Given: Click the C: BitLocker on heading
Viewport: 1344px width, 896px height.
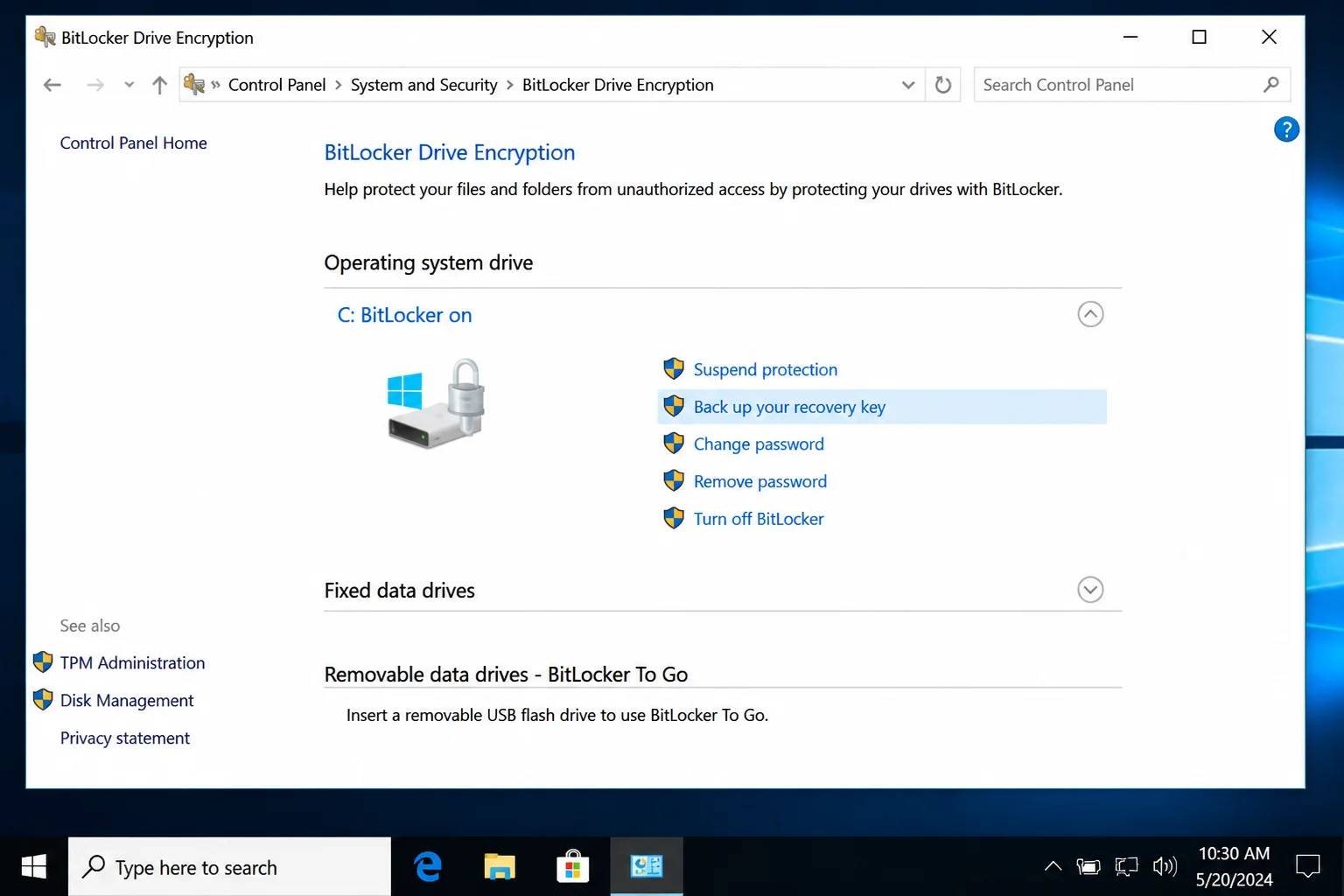Looking at the screenshot, I should point(404,315).
